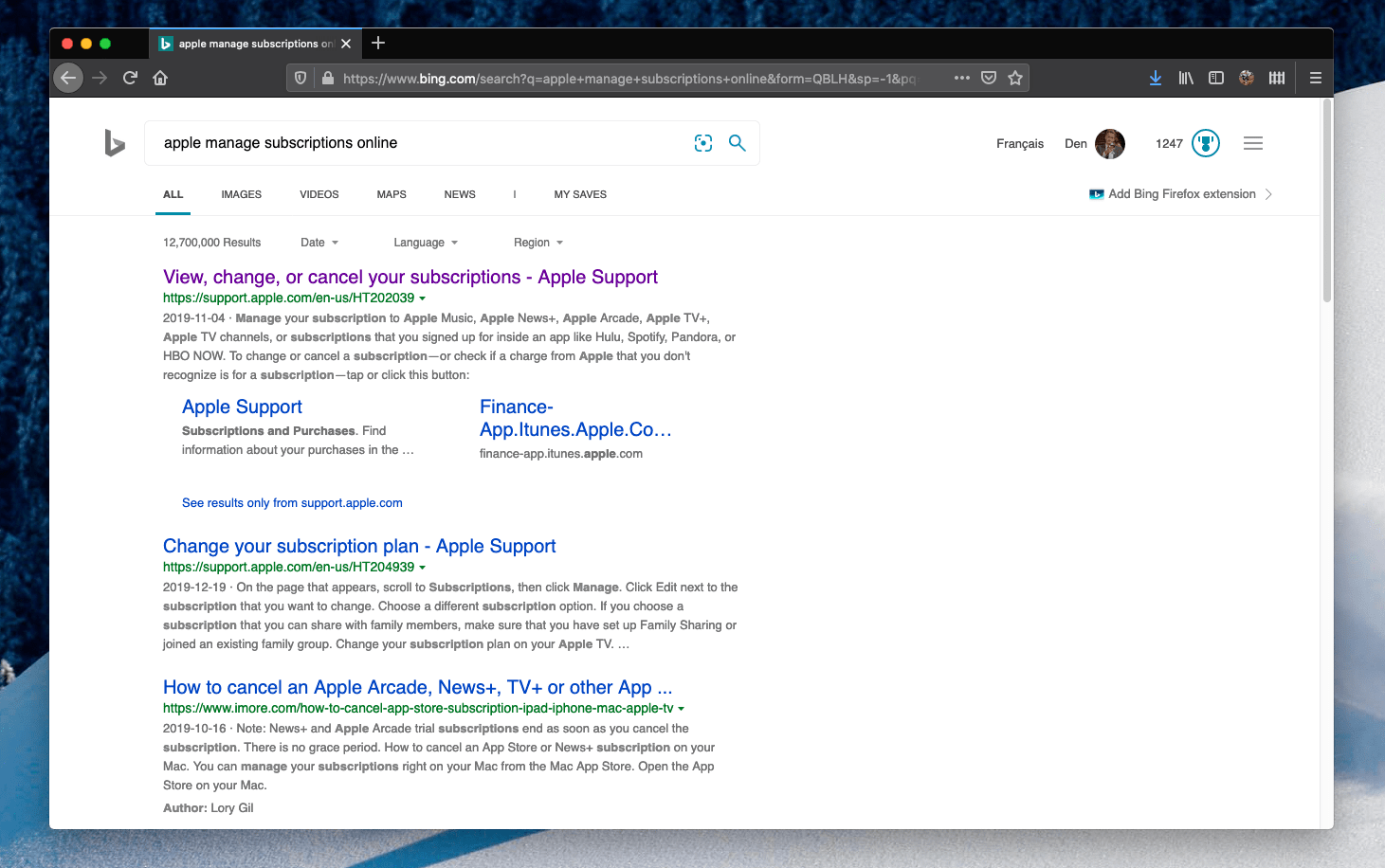Select the ALL search tab

coord(173,194)
